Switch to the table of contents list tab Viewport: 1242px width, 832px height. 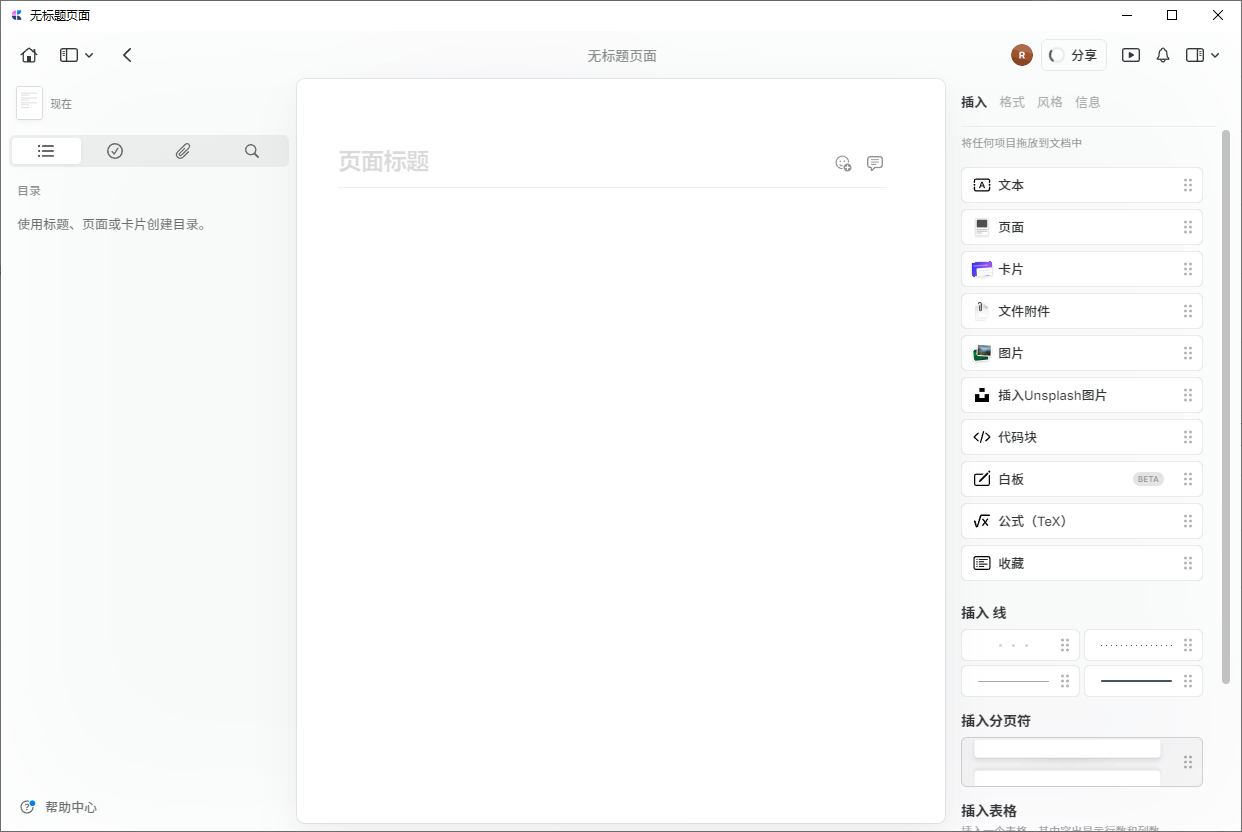tap(46, 151)
